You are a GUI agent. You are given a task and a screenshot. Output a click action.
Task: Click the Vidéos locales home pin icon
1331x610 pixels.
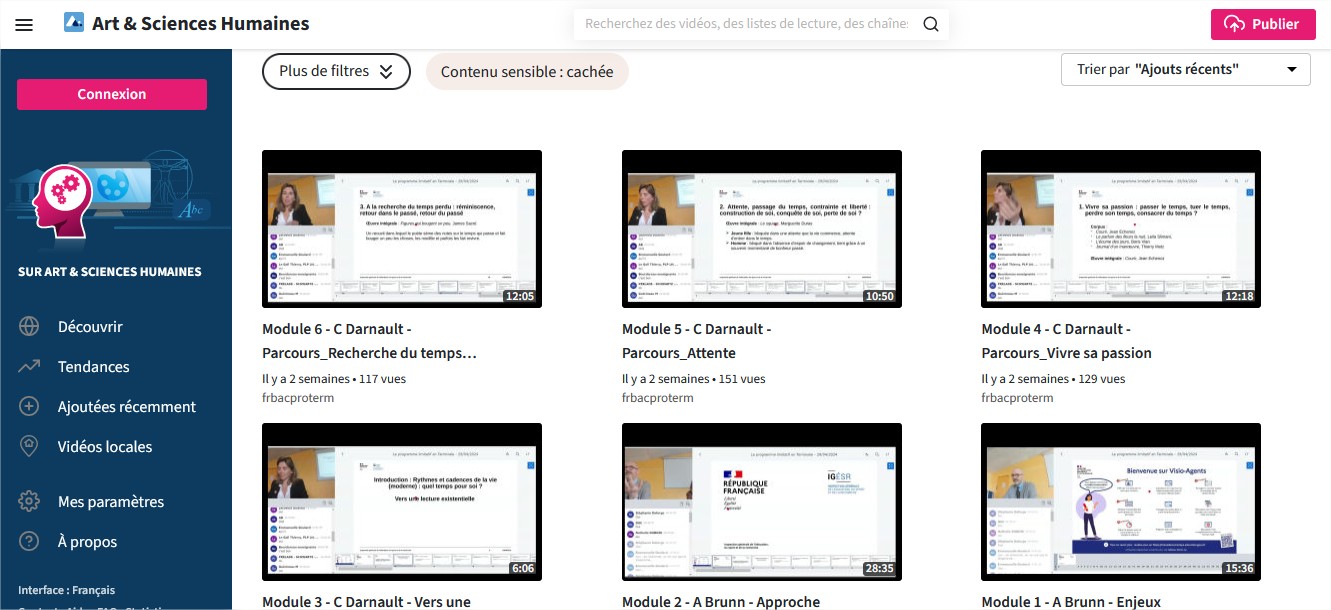(29, 447)
